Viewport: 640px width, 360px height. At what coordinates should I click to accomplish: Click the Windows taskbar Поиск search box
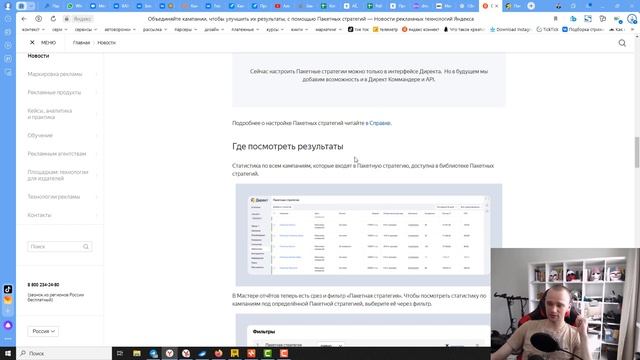coord(64,353)
